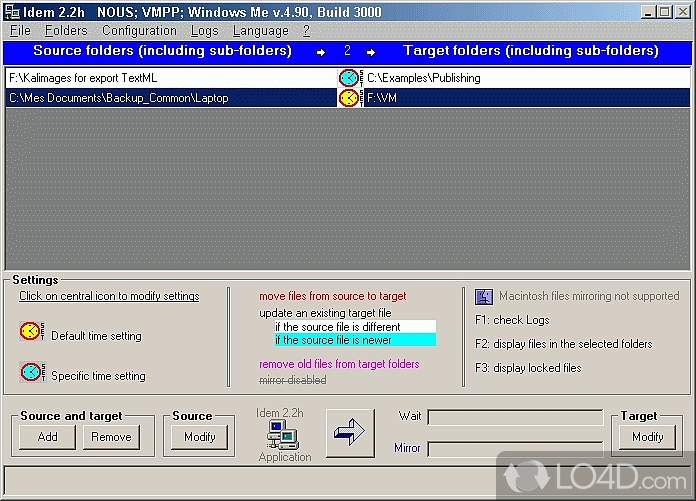Minimize the Idem window
The image size is (696, 501).
tap(648, 12)
